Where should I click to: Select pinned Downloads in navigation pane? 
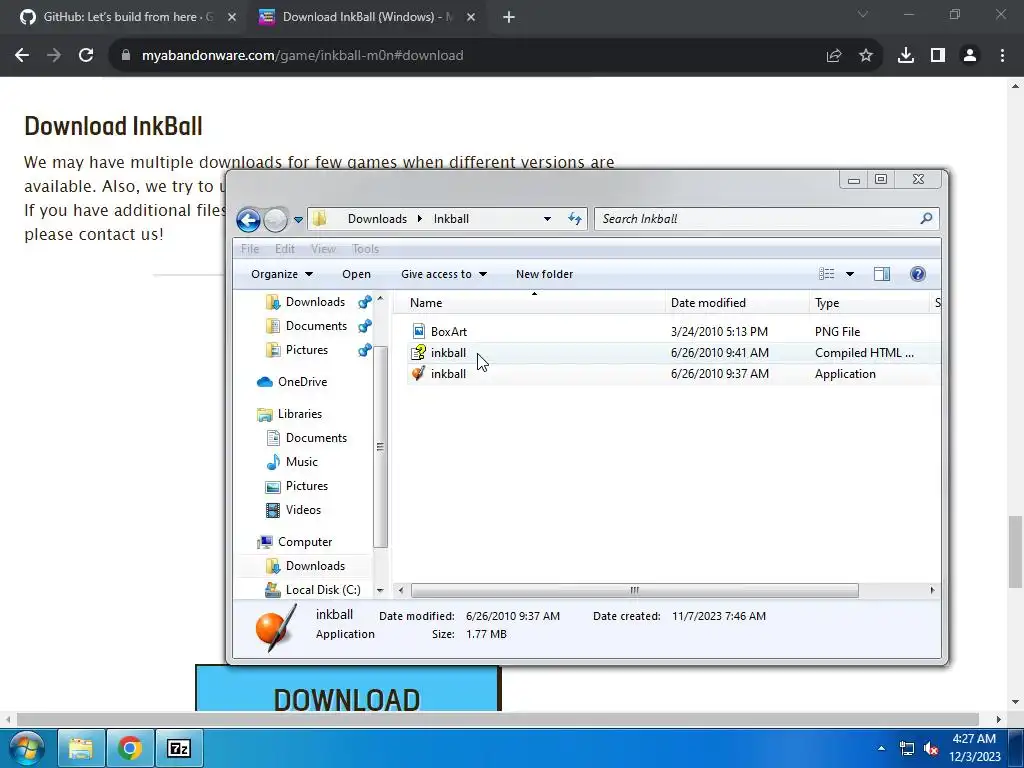[x=315, y=302]
